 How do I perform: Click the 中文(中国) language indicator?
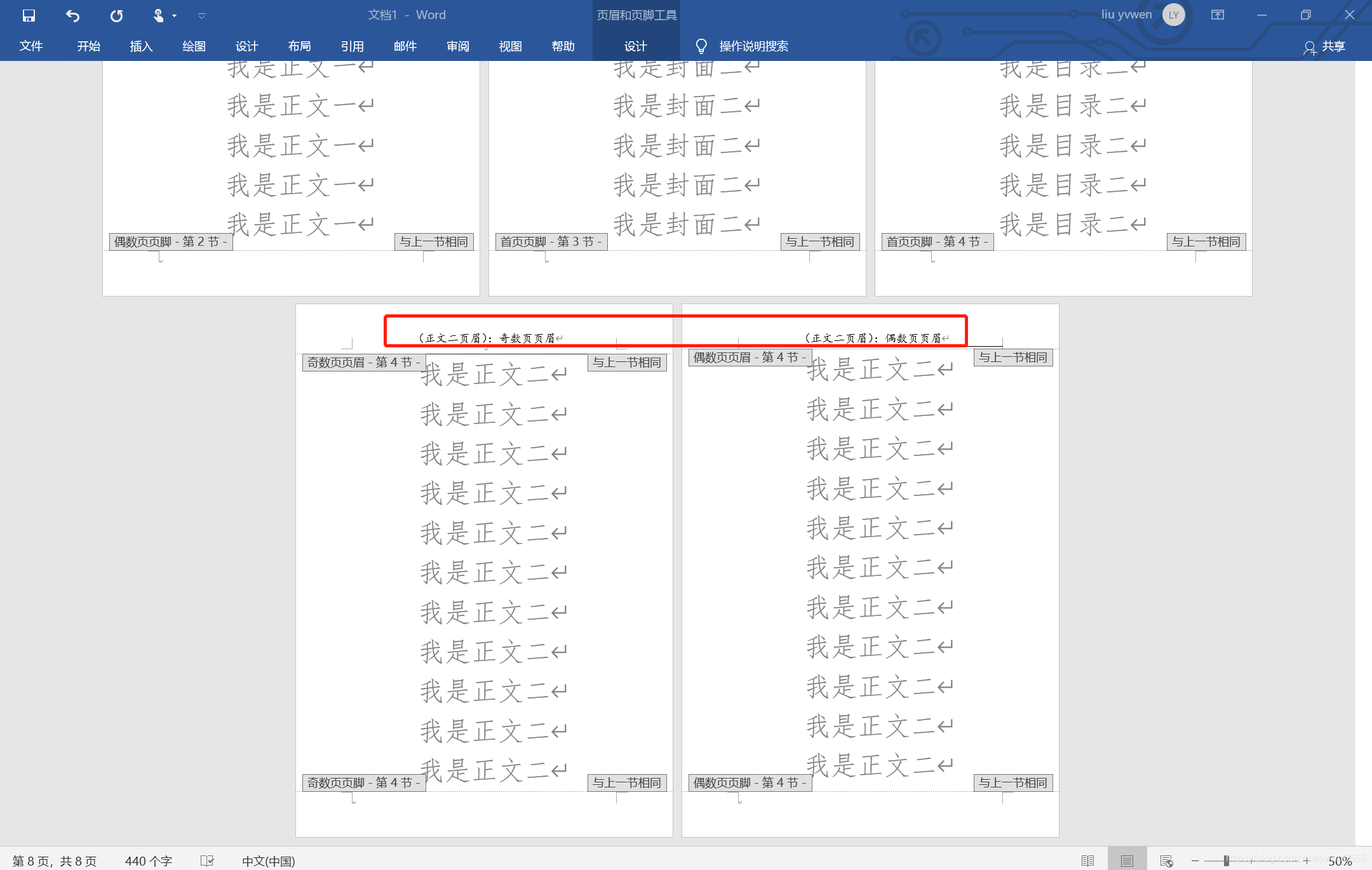pyautogui.click(x=268, y=860)
